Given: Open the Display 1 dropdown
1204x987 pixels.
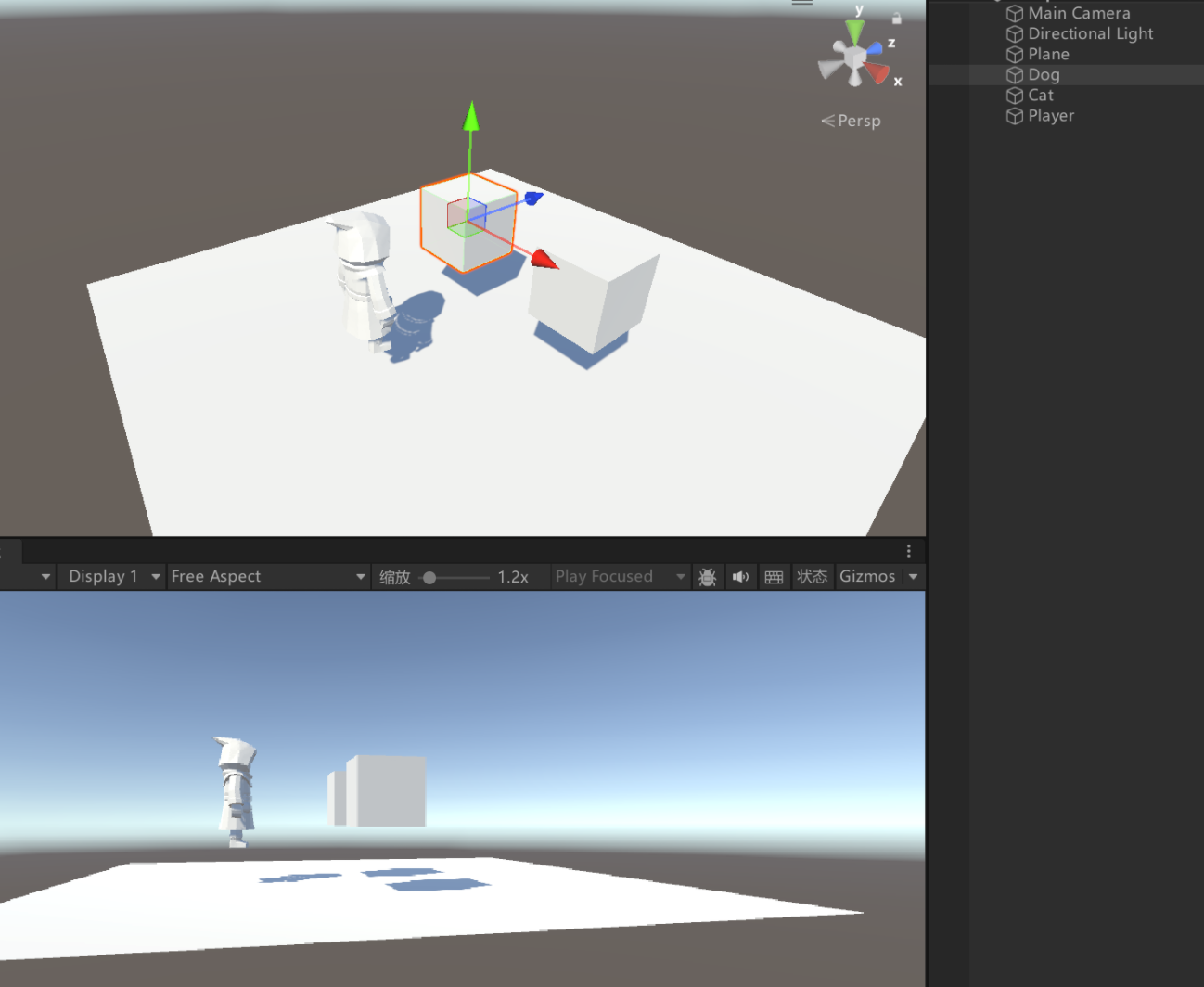Looking at the screenshot, I should (111, 576).
